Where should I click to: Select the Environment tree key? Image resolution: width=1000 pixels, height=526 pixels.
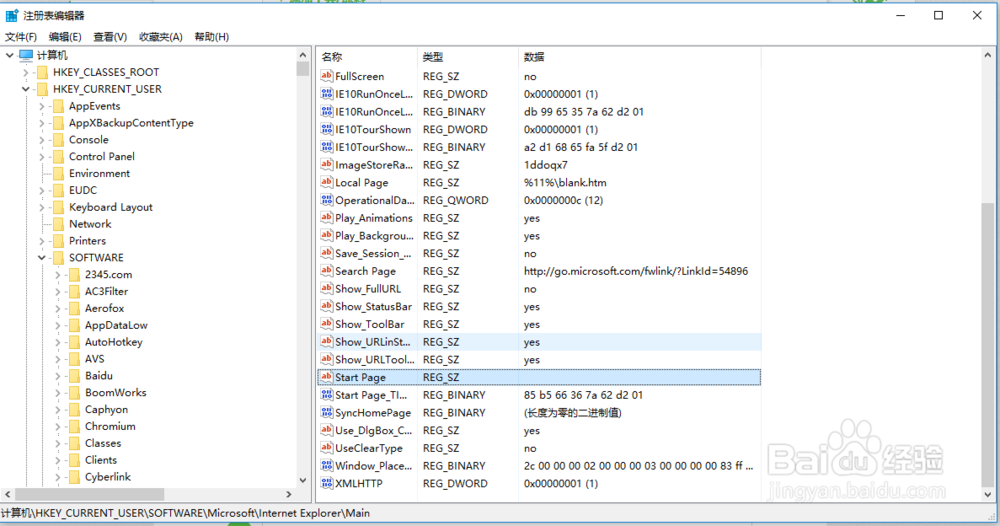[99, 173]
